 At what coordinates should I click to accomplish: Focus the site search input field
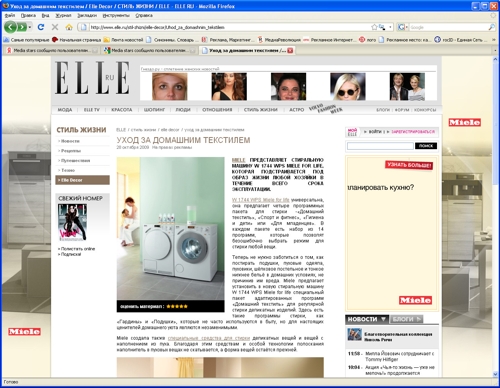coord(380,146)
